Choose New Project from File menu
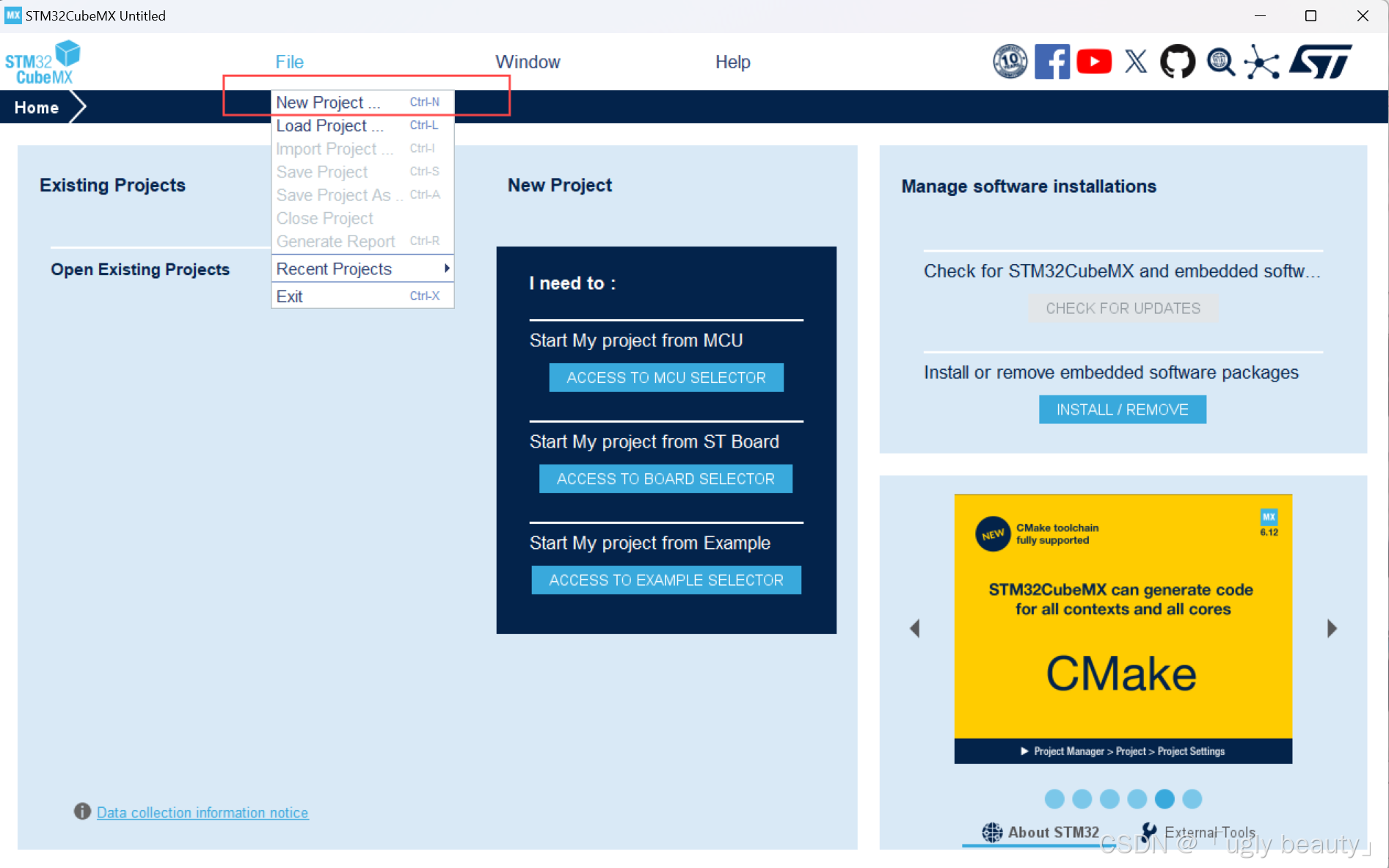This screenshot has height=868, width=1389. [x=362, y=102]
